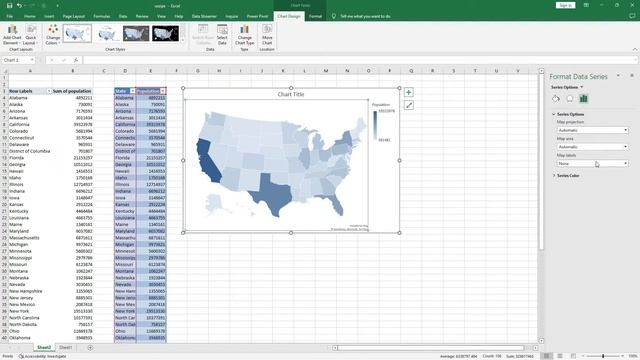Collapse the Series Options section
Image resolution: width=640 pixels, height=360 pixels.
554,114
